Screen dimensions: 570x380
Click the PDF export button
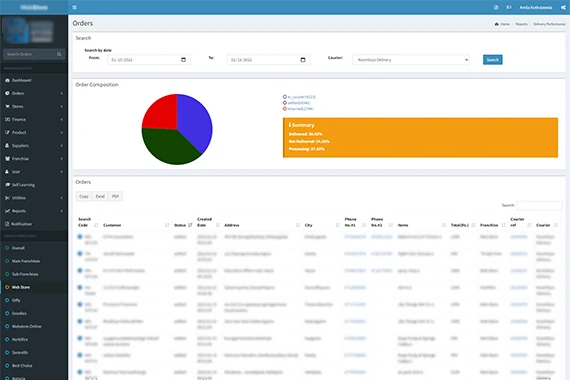point(115,196)
